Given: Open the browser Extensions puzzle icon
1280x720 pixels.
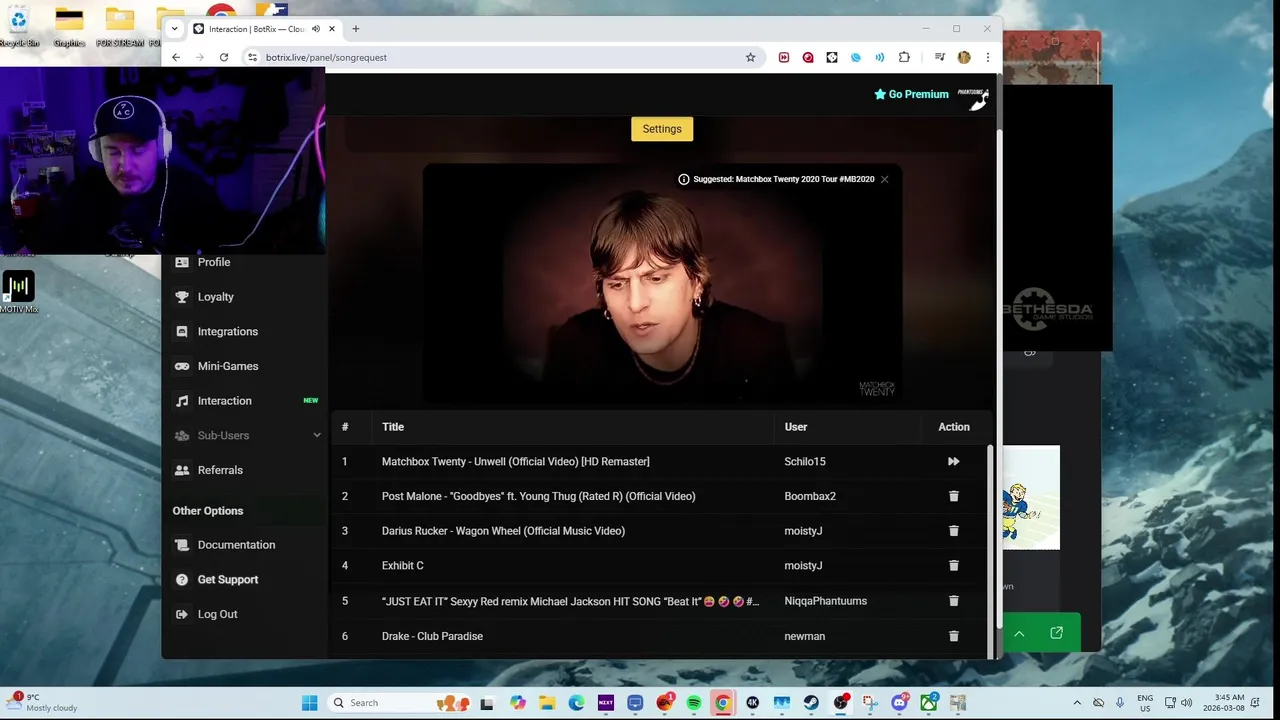Looking at the screenshot, I should (904, 57).
